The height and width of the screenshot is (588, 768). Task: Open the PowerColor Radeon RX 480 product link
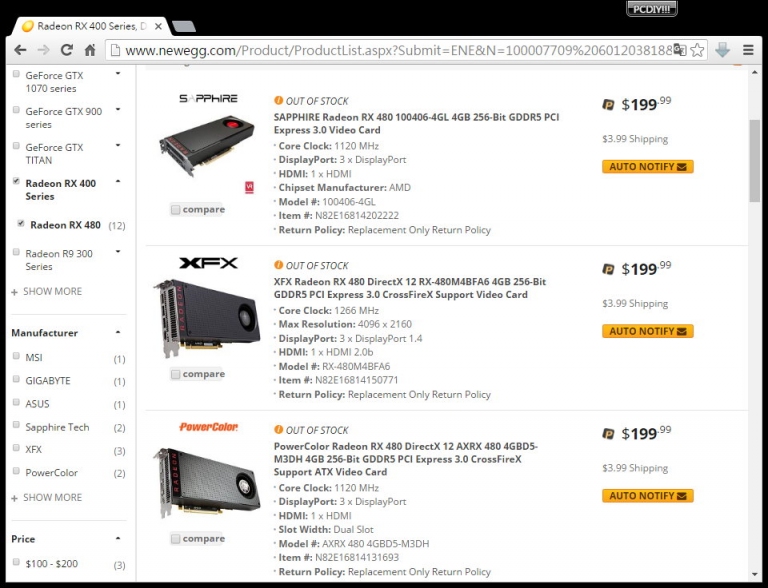tap(406, 459)
